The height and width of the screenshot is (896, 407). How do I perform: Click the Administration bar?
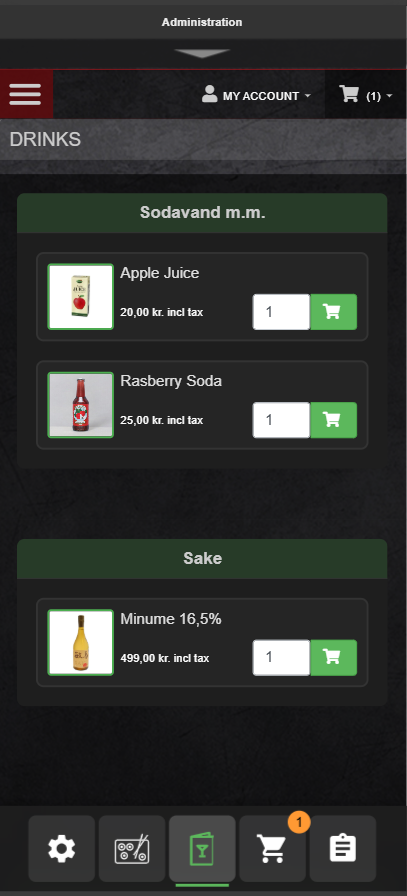(204, 22)
